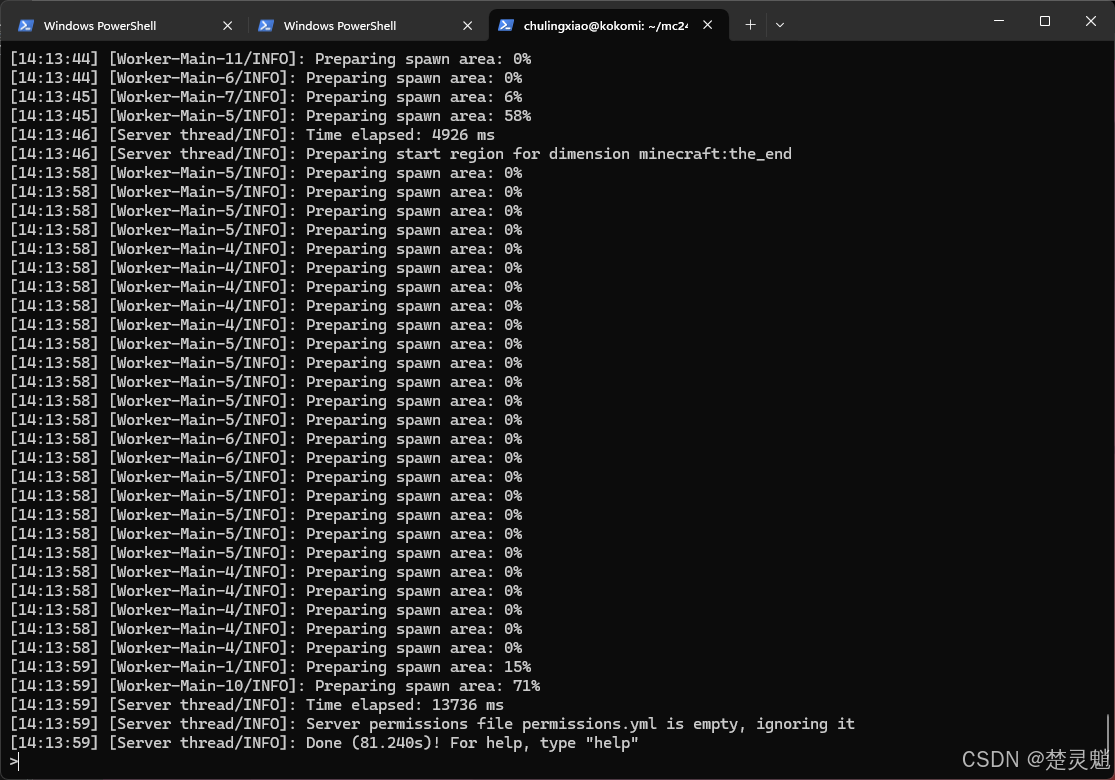
Task: Click 'Time elapsed: 4926 ms' line
Action: pyautogui.click(x=252, y=135)
